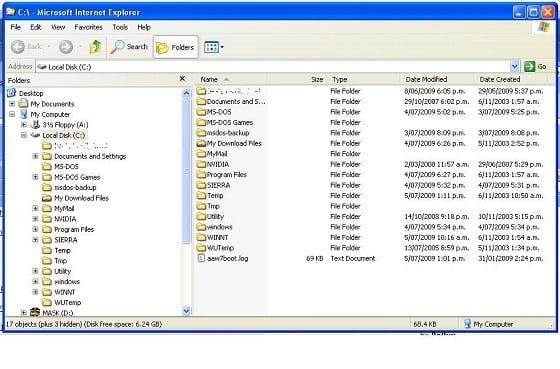
Task: Open the address bar dropdown
Action: [x=514, y=66]
